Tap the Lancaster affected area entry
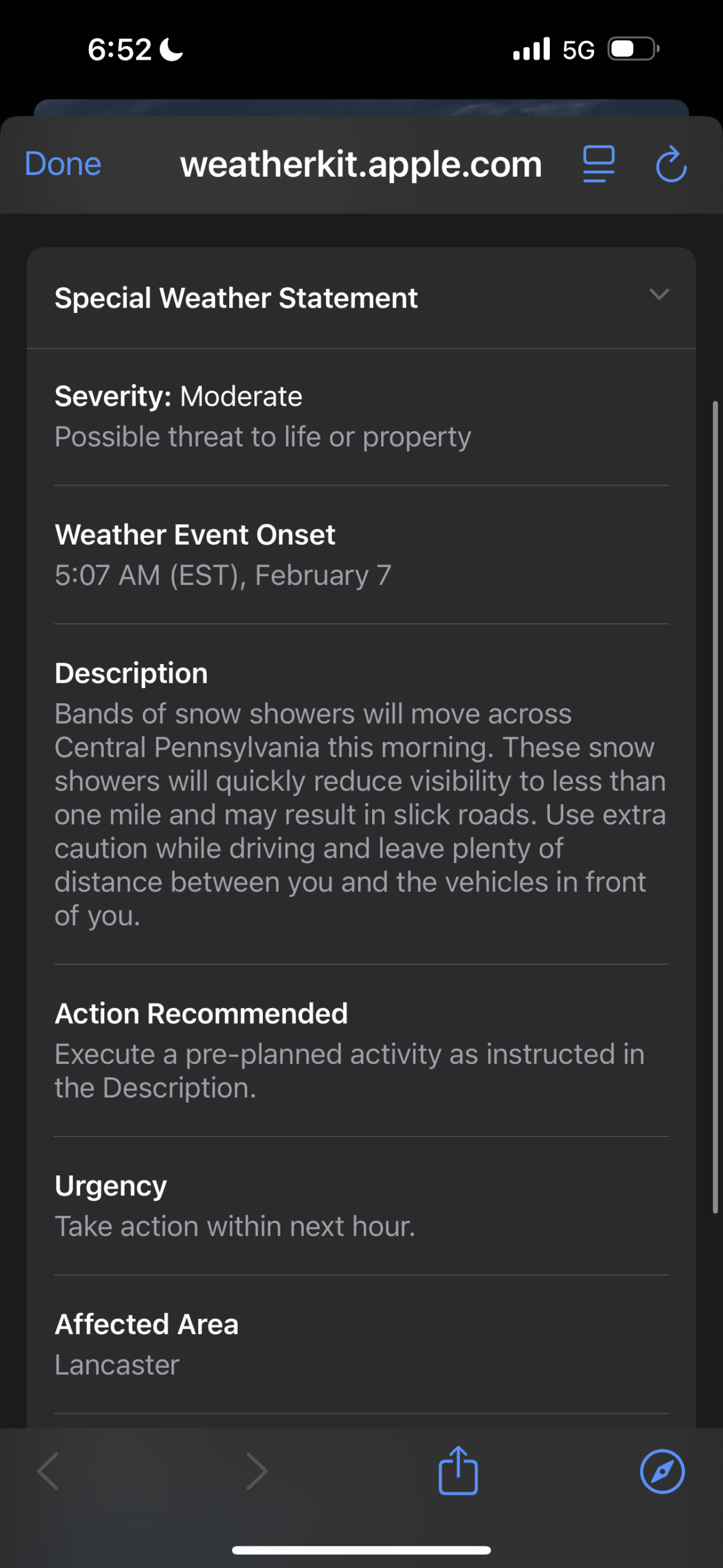Viewport: 723px width, 1568px height. pyautogui.click(x=117, y=1365)
